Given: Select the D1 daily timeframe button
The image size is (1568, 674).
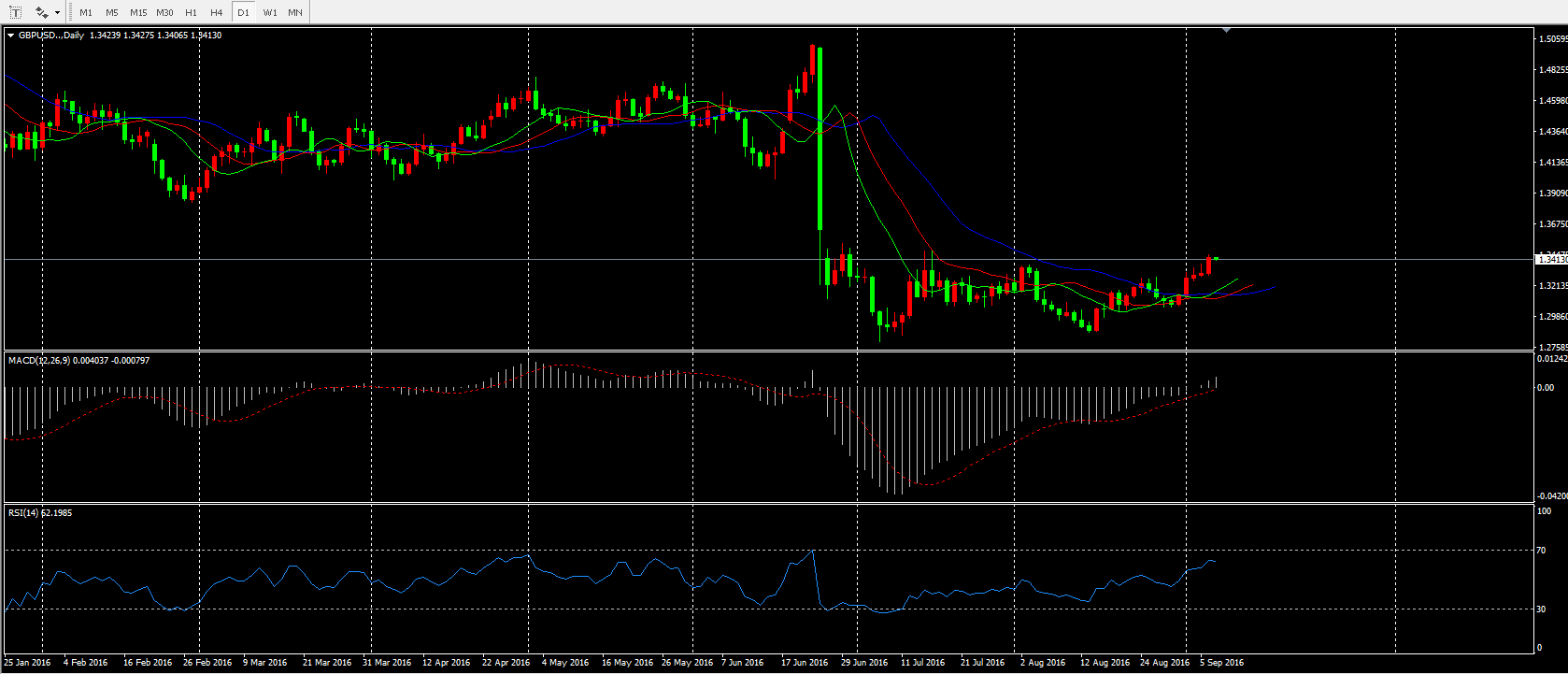Looking at the screenshot, I should (x=243, y=12).
